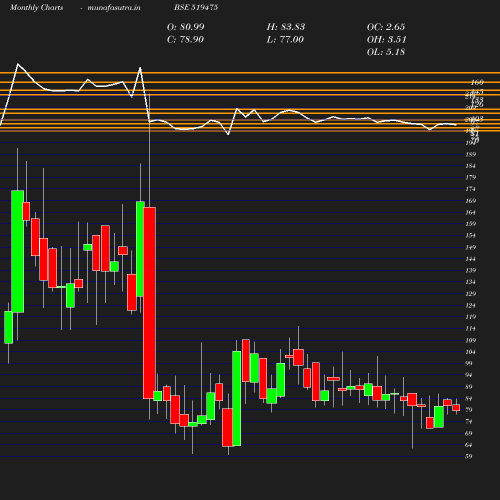Click the 109 price axis label

[x=471, y=340]
